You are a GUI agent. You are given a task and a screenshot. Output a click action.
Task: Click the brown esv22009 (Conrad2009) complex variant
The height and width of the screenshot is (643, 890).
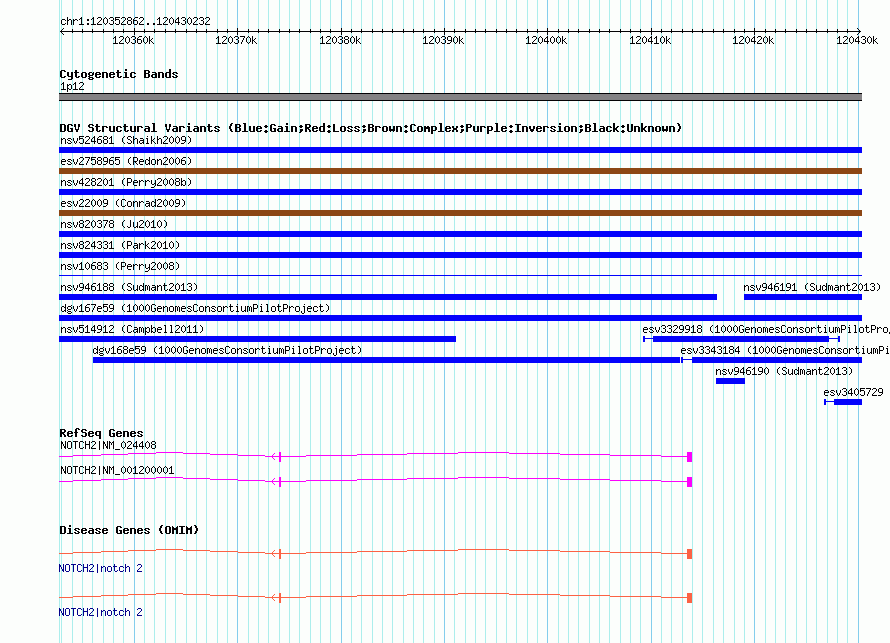[460, 213]
